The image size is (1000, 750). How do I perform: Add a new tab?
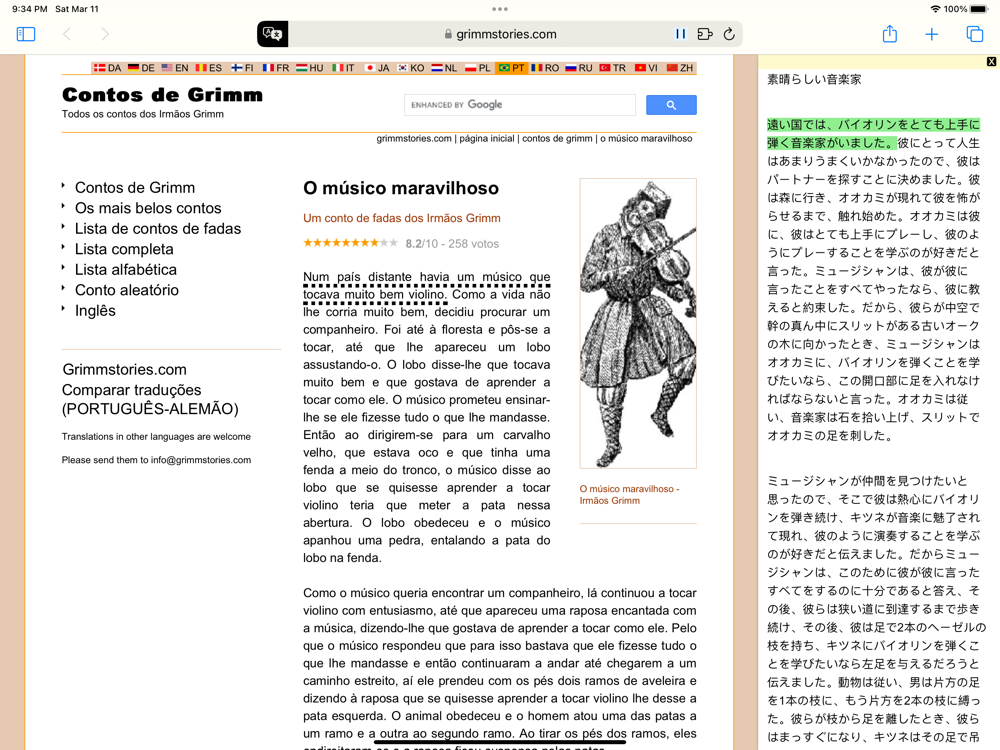pos(931,34)
